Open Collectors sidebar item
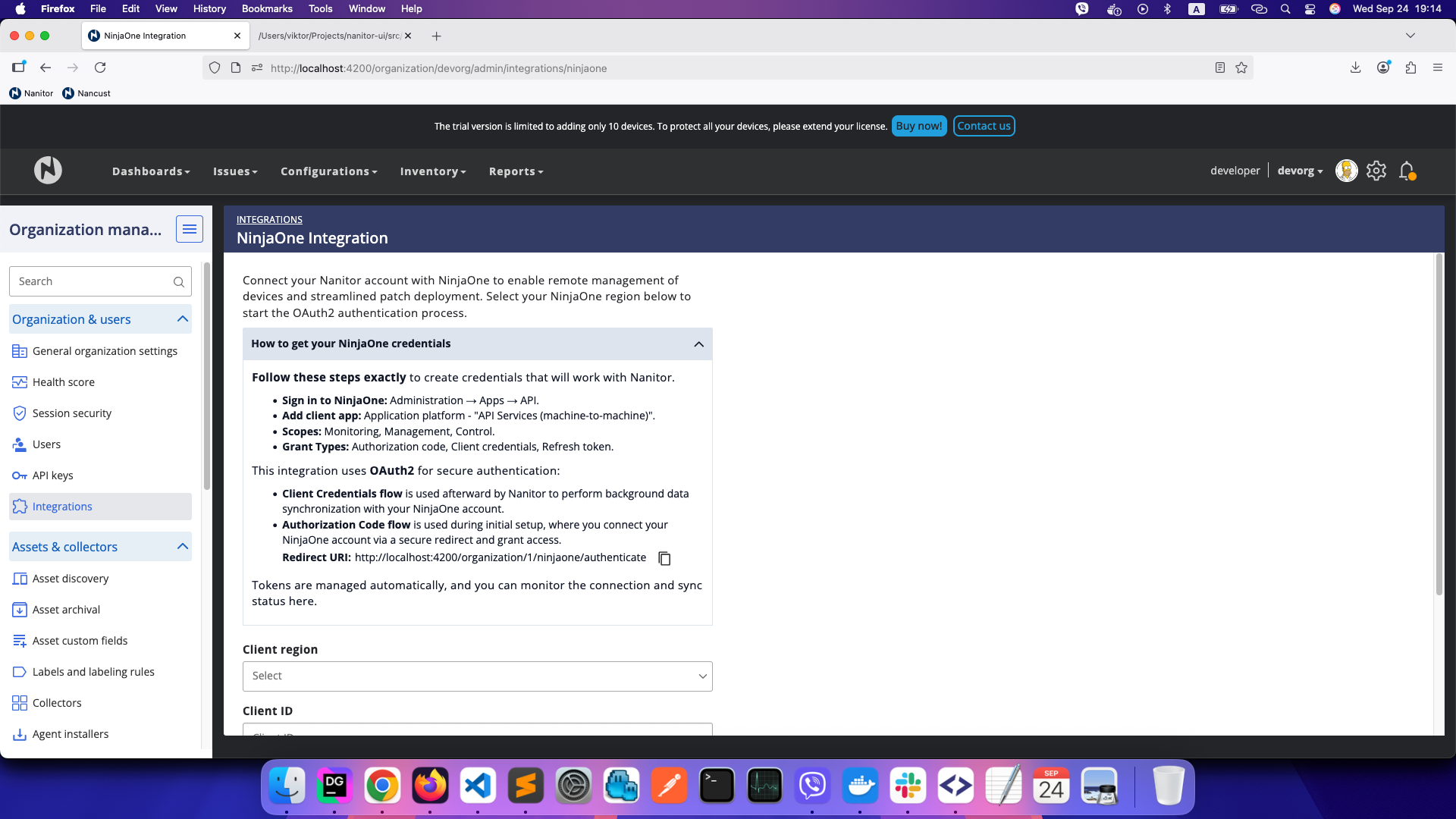 [x=57, y=703]
